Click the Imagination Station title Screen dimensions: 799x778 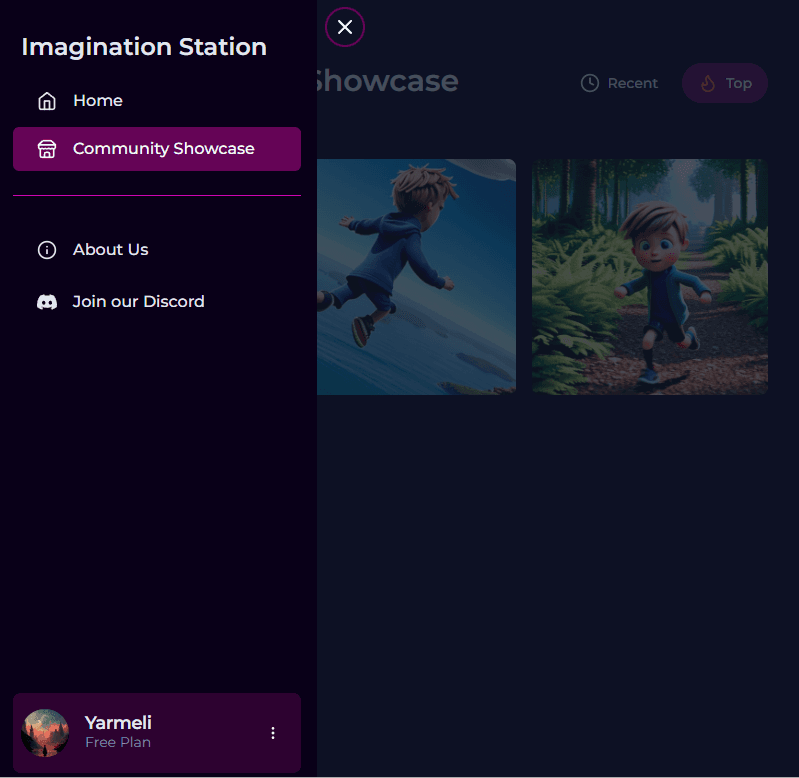[x=144, y=47]
